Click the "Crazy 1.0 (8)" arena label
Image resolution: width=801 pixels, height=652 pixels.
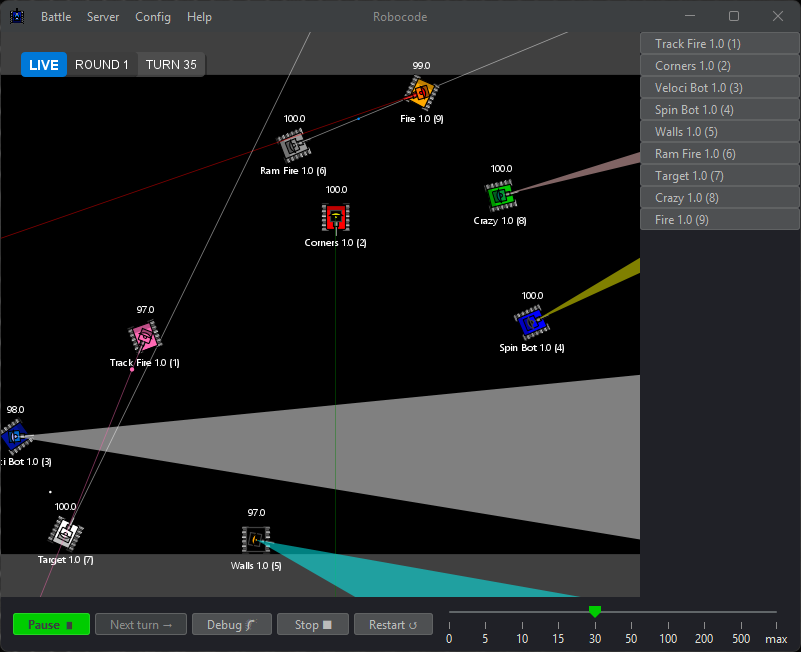click(500, 221)
